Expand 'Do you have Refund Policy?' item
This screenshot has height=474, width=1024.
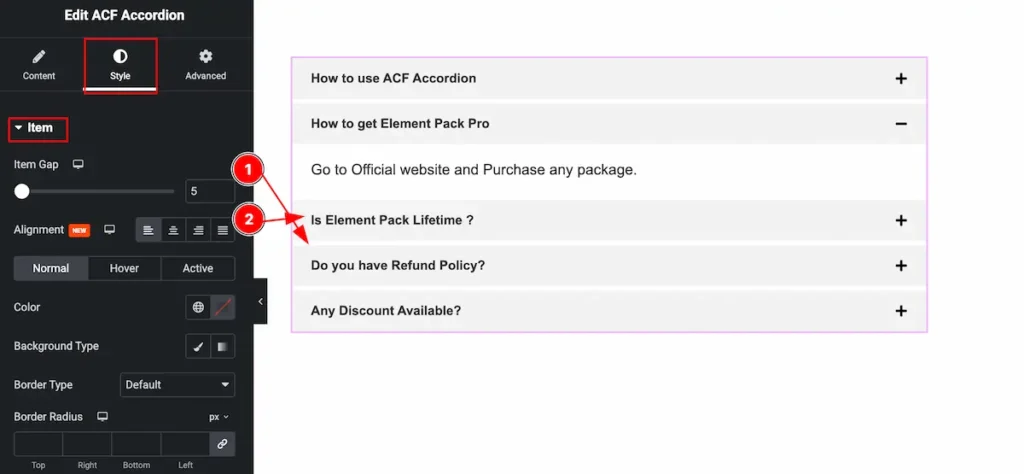[608, 266]
